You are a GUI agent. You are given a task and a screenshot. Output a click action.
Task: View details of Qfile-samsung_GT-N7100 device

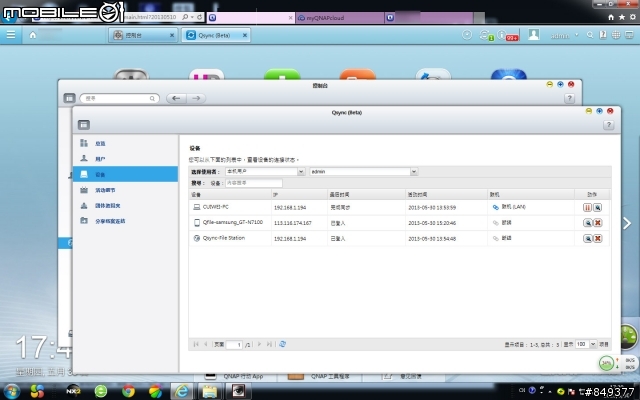click(x=587, y=223)
